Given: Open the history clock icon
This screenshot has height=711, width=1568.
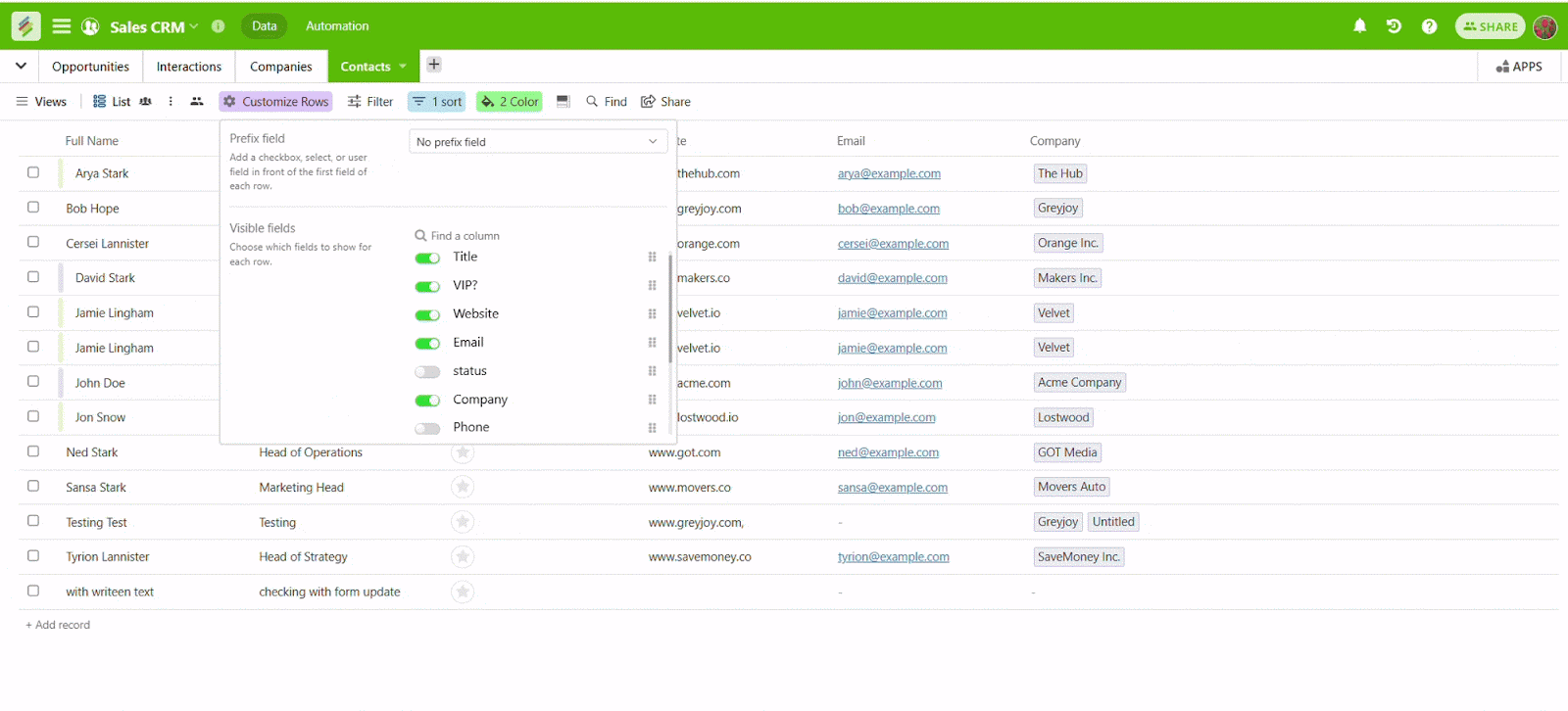Looking at the screenshot, I should [x=1394, y=26].
